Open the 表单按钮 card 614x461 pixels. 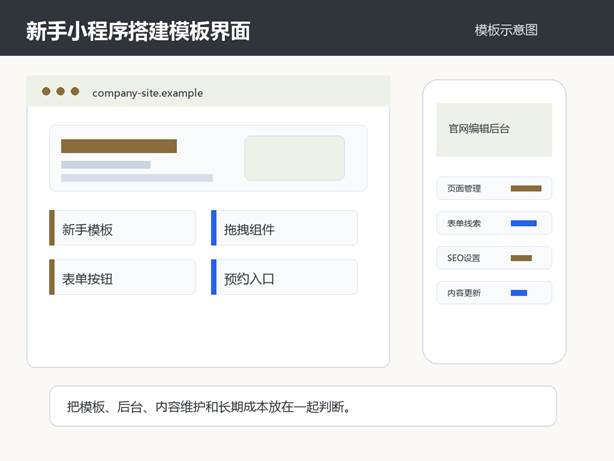pyautogui.click(x=123, y=277)
